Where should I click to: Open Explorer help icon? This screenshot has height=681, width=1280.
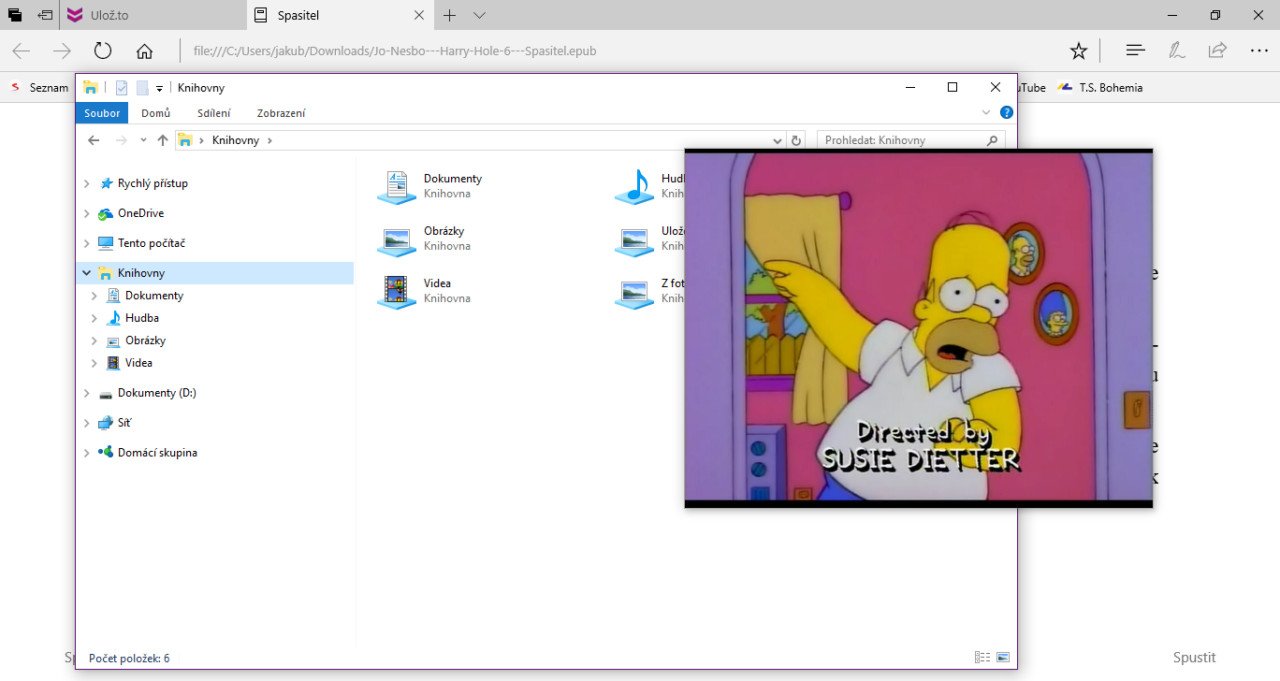(x=1007, y=113)
